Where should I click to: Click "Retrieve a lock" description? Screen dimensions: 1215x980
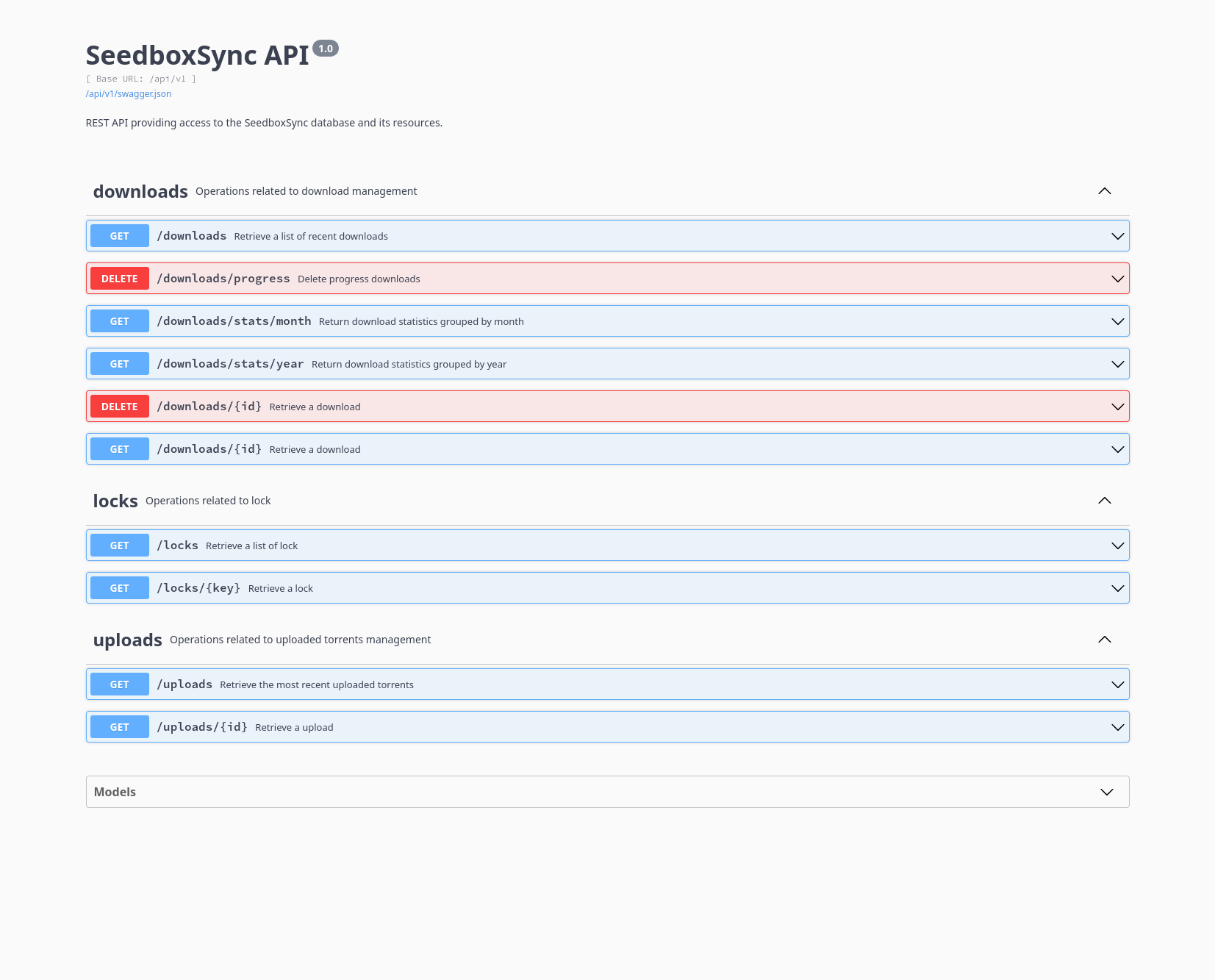click(281, 588)
